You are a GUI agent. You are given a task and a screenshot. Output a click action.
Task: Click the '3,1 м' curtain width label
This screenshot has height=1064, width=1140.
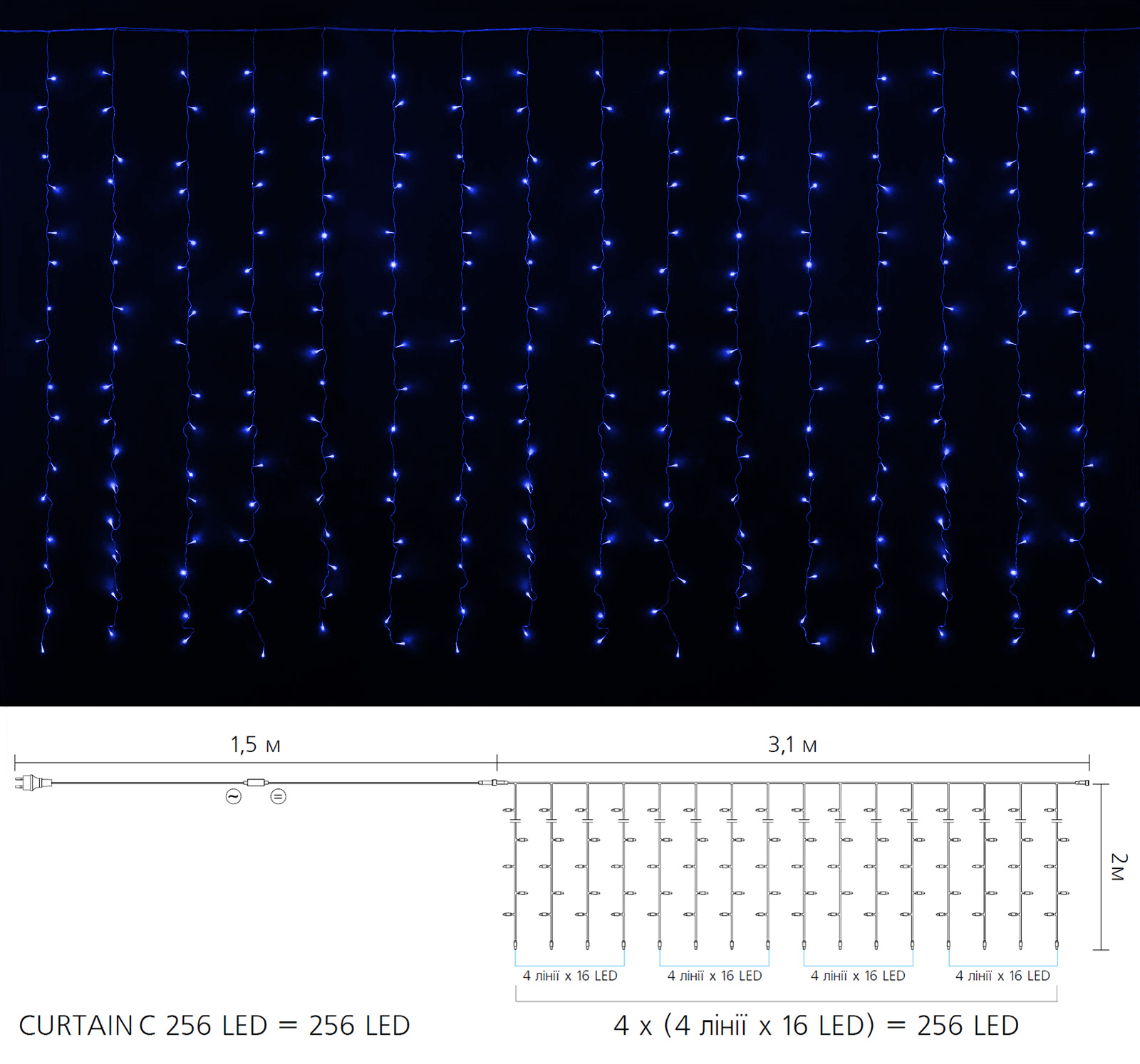pos(792,745)
